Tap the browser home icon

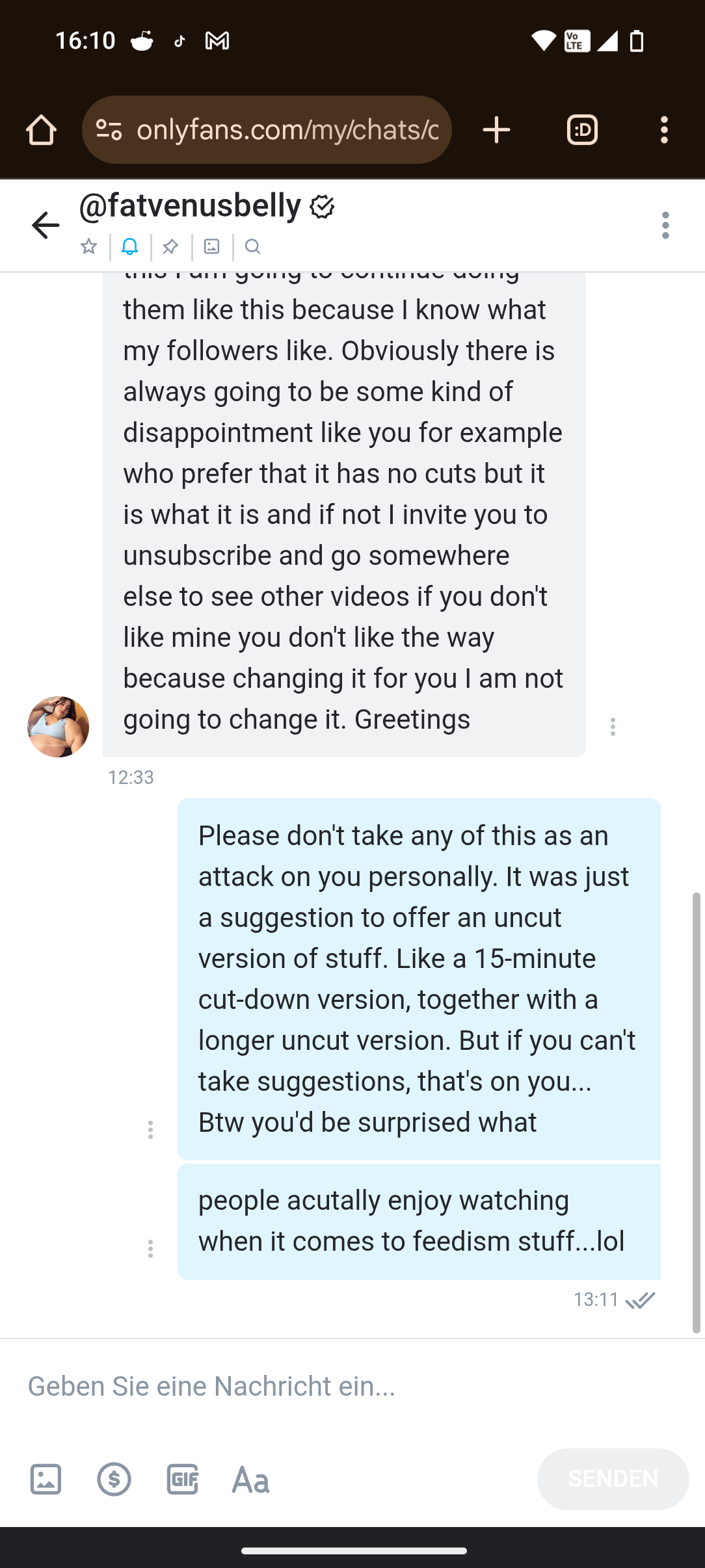tap(41, 130)
